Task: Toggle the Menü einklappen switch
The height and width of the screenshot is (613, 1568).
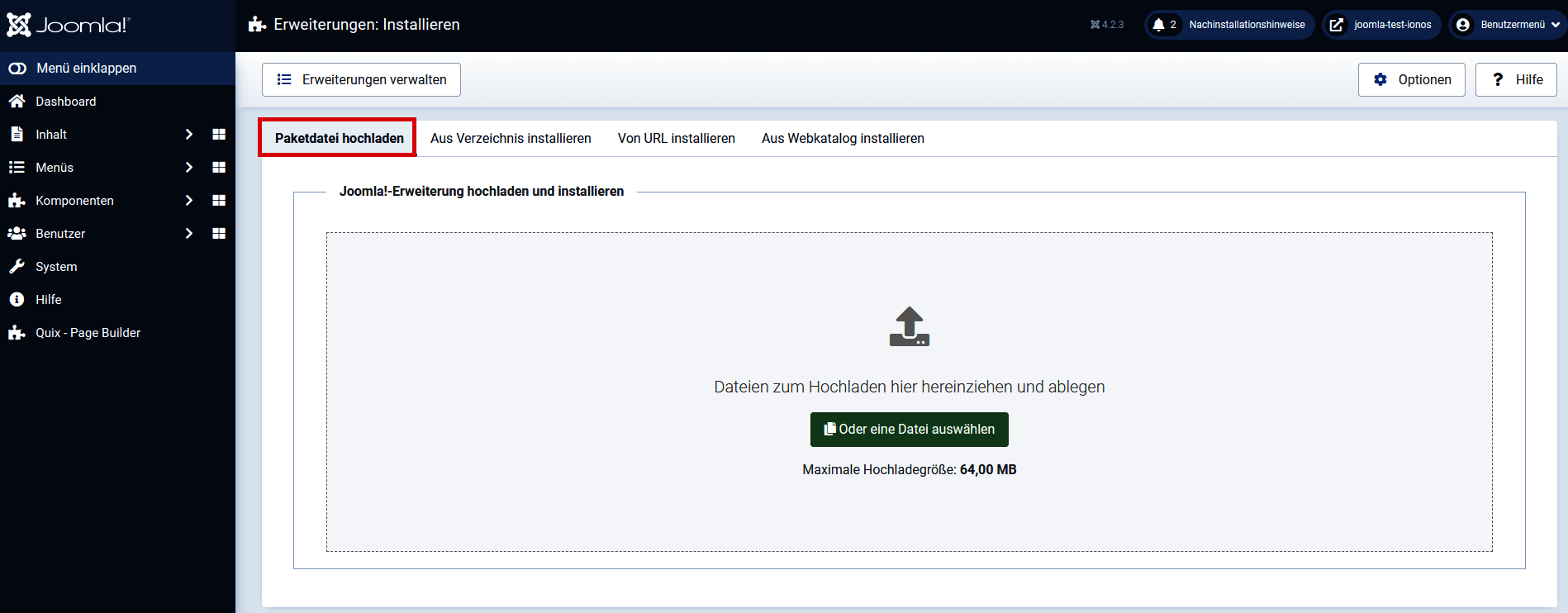Action: coord(17,69)
